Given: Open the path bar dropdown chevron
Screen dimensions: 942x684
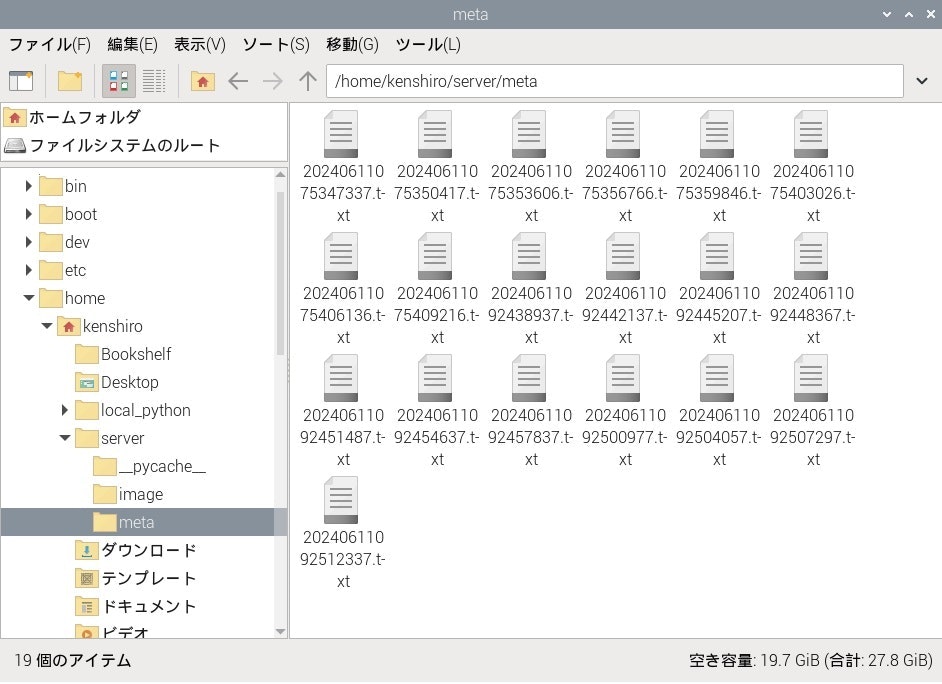Looking at the screenshot, I should pyautogui.click(x=921, y=81).
